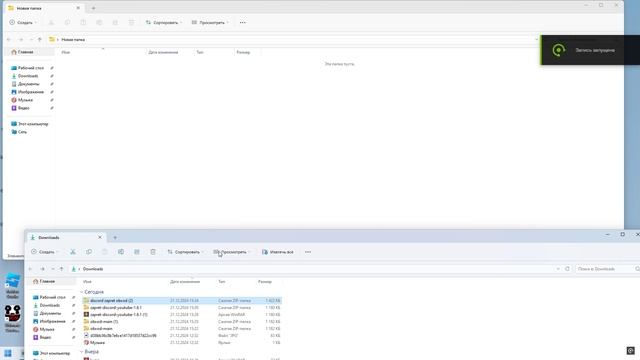
Task: Add new tab in Downloads window
Action: coord(115,238)
